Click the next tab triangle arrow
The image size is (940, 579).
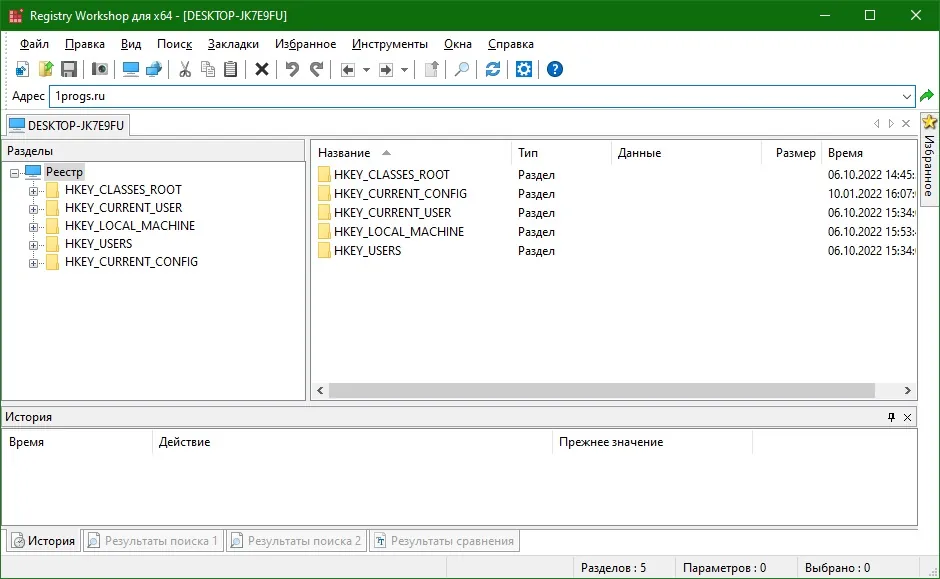[x=891, y=123]
